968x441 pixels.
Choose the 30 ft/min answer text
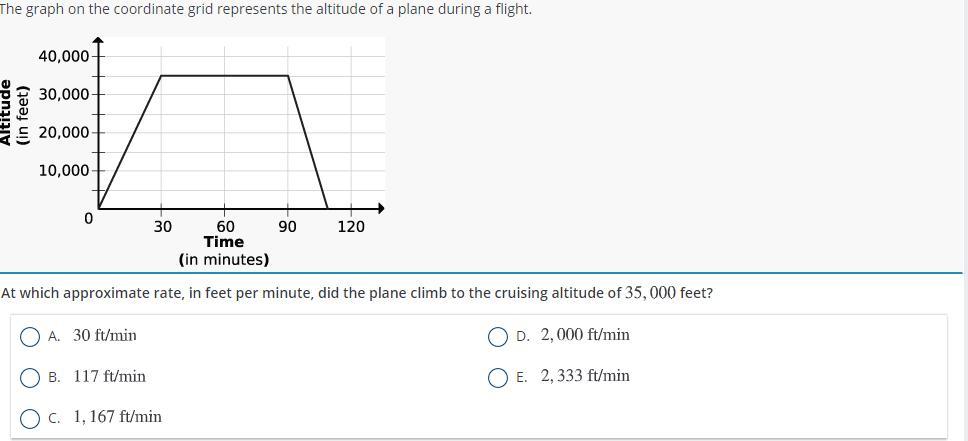point(105,335)
